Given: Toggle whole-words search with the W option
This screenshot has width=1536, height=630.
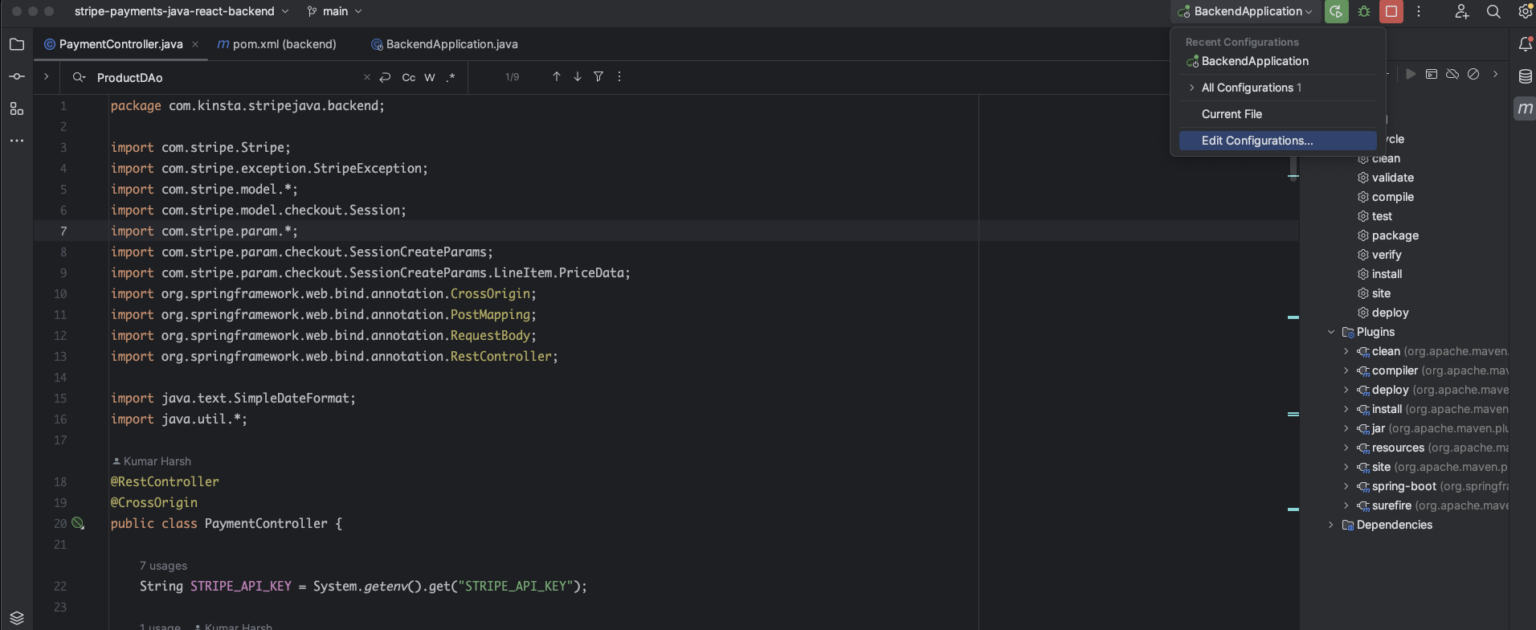Looking at the screenshot, I should coord(429,77).
